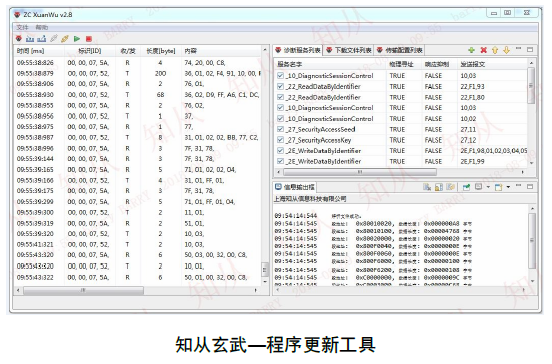
Task: Select the 信息输出框 tab
Action: (x=295, y=187)
